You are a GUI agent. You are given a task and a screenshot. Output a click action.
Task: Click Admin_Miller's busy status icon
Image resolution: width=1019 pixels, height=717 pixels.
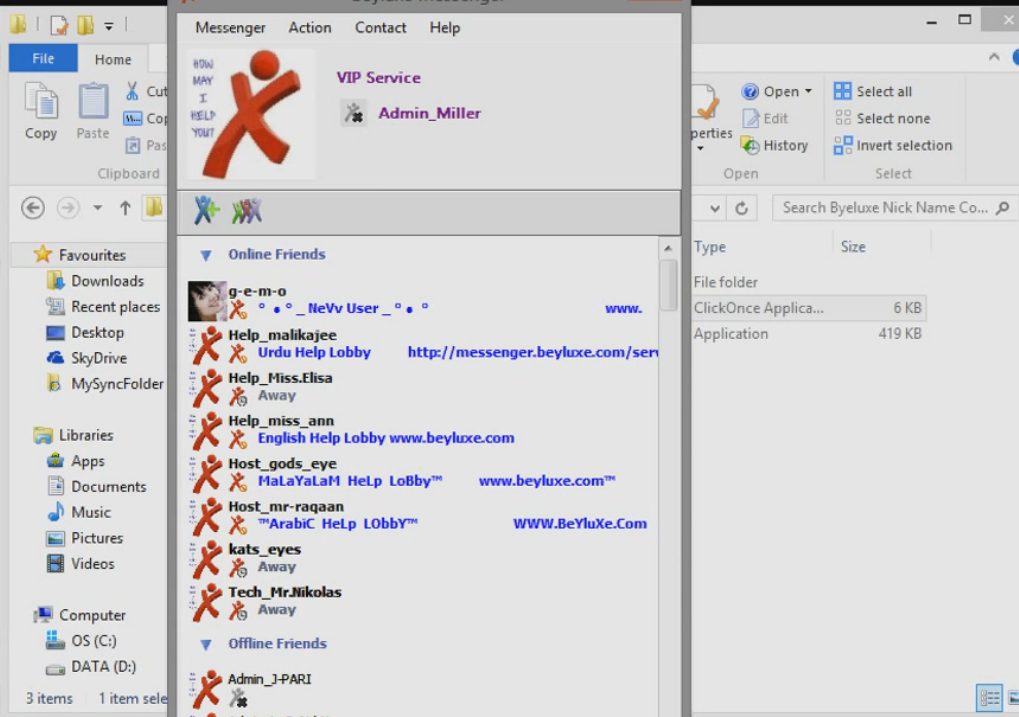pos(355,113)
